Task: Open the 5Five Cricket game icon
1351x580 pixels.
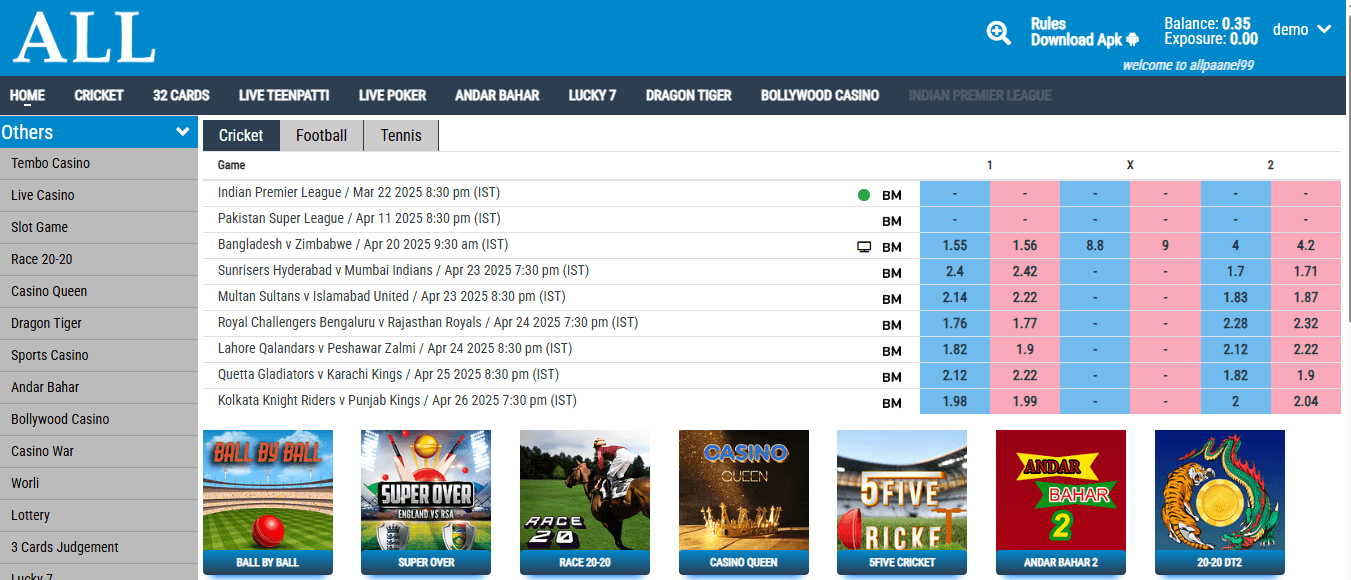Action: [902, 500]
